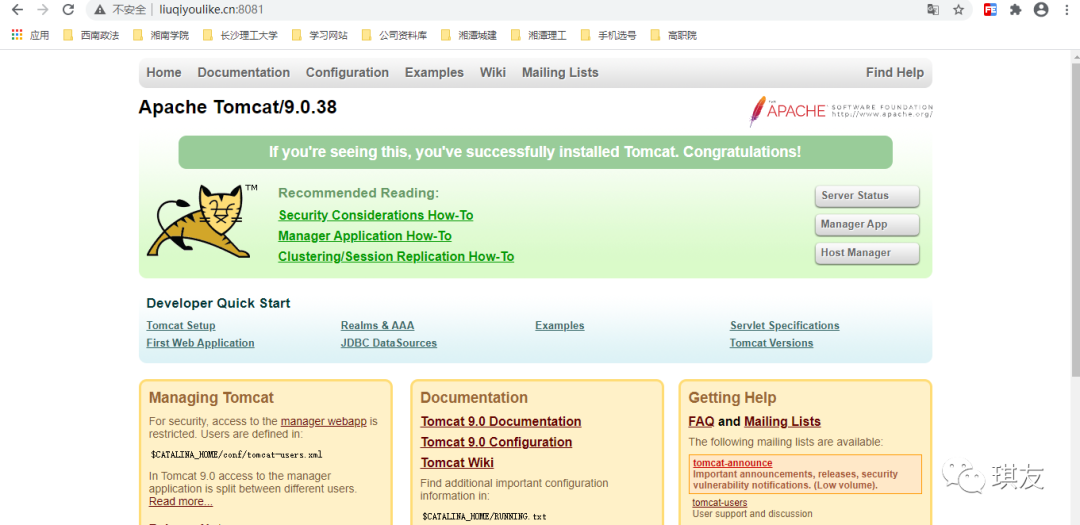Open 西南政法 bookmark folder
This screenshot has width=1080, height=525.
coord(91,35)
